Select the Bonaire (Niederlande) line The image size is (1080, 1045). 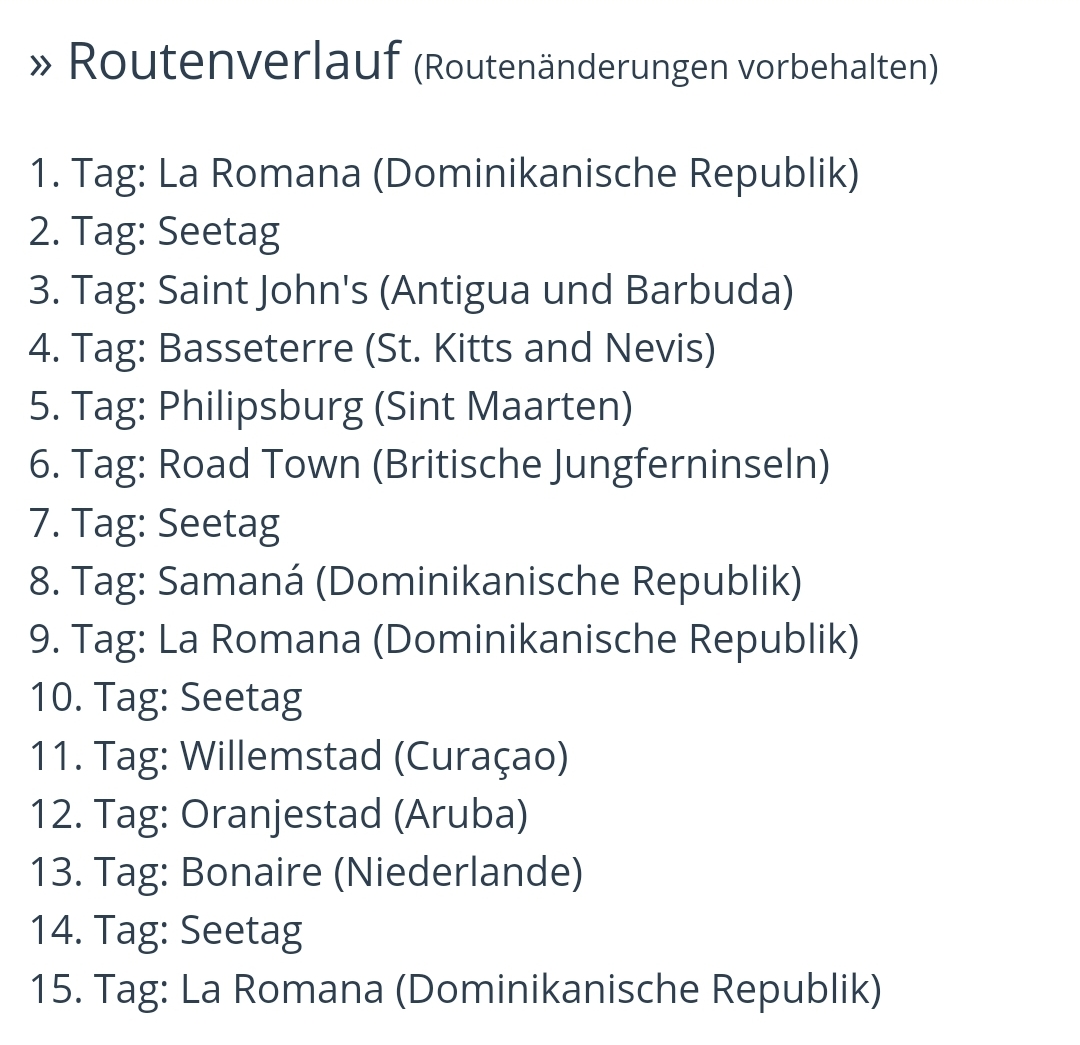(305, 872)
